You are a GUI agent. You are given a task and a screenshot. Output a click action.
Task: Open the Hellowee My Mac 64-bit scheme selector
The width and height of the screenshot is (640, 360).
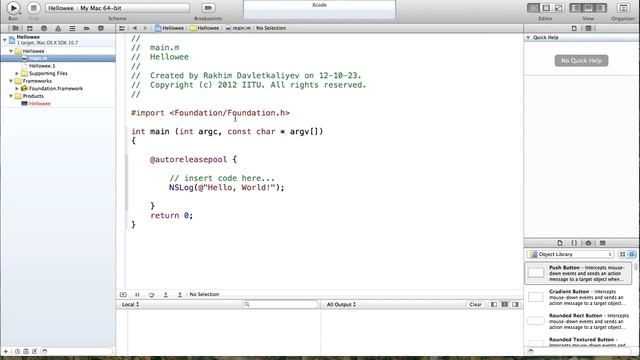click(118, 8)
